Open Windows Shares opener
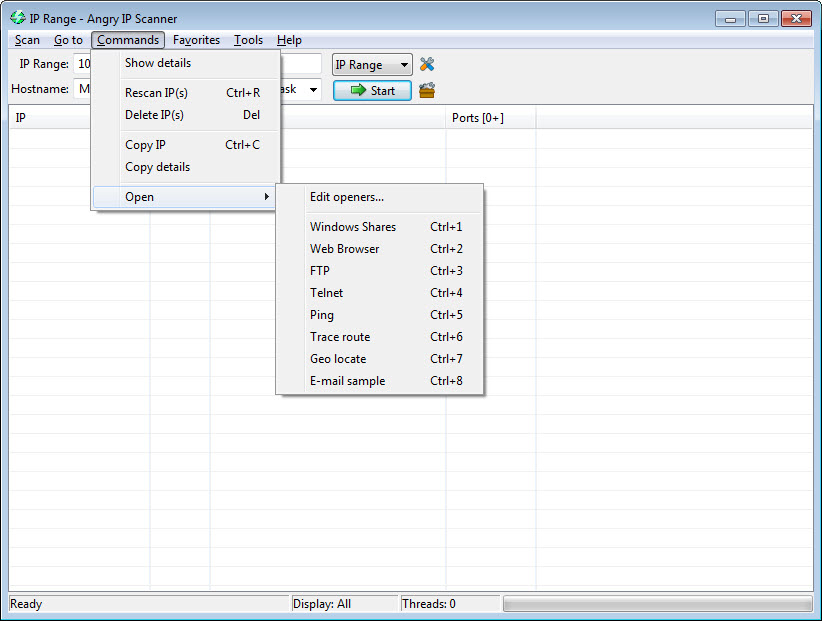 pyautogui.click(x=379, y=227)
